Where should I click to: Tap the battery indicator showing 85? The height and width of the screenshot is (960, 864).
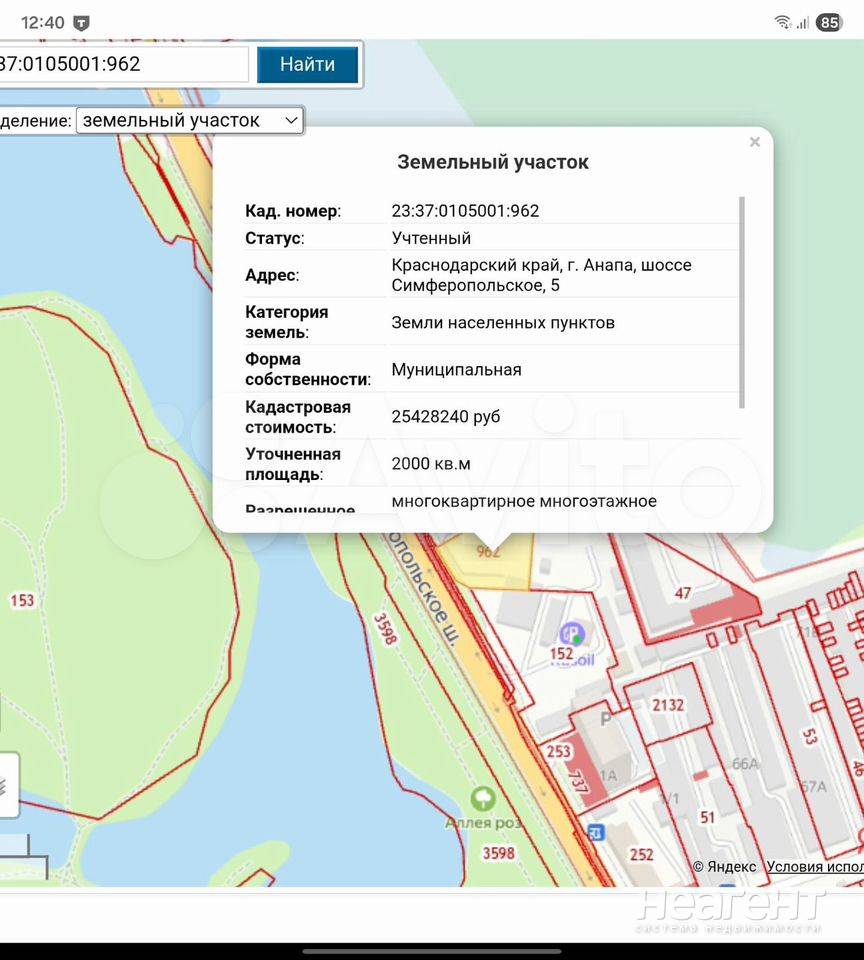pyautogui.click(x=829, y=22)
